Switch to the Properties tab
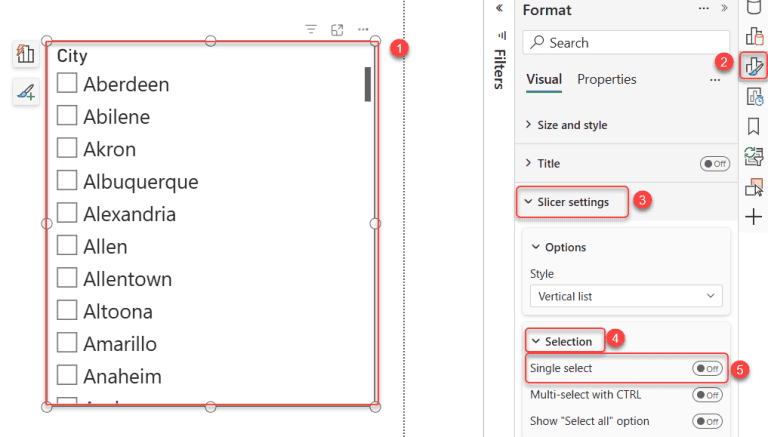Image resolution: width=768 pixels, height=437 pixels. 606,79
